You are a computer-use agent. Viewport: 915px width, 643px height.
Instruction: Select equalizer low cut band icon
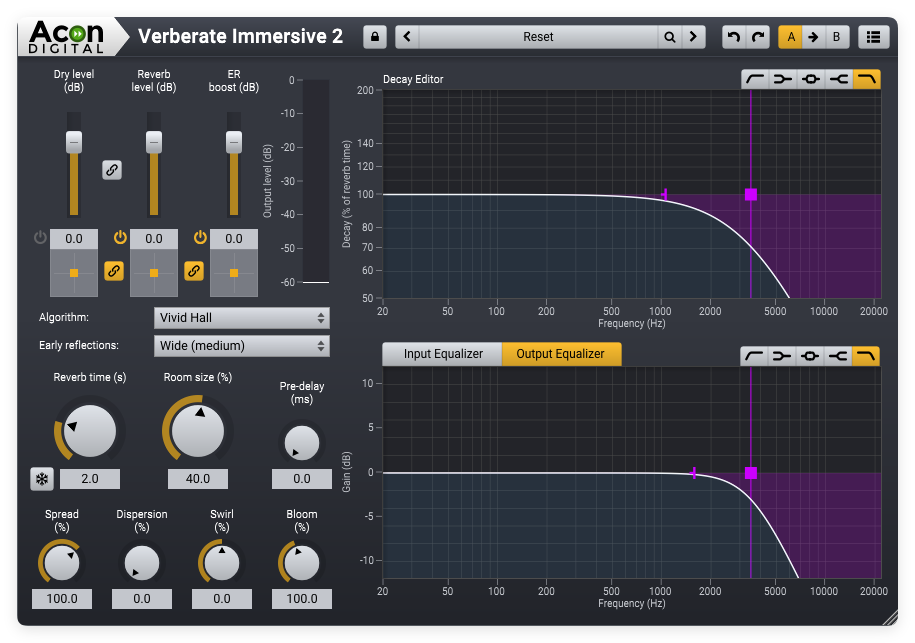click(755, 356)
